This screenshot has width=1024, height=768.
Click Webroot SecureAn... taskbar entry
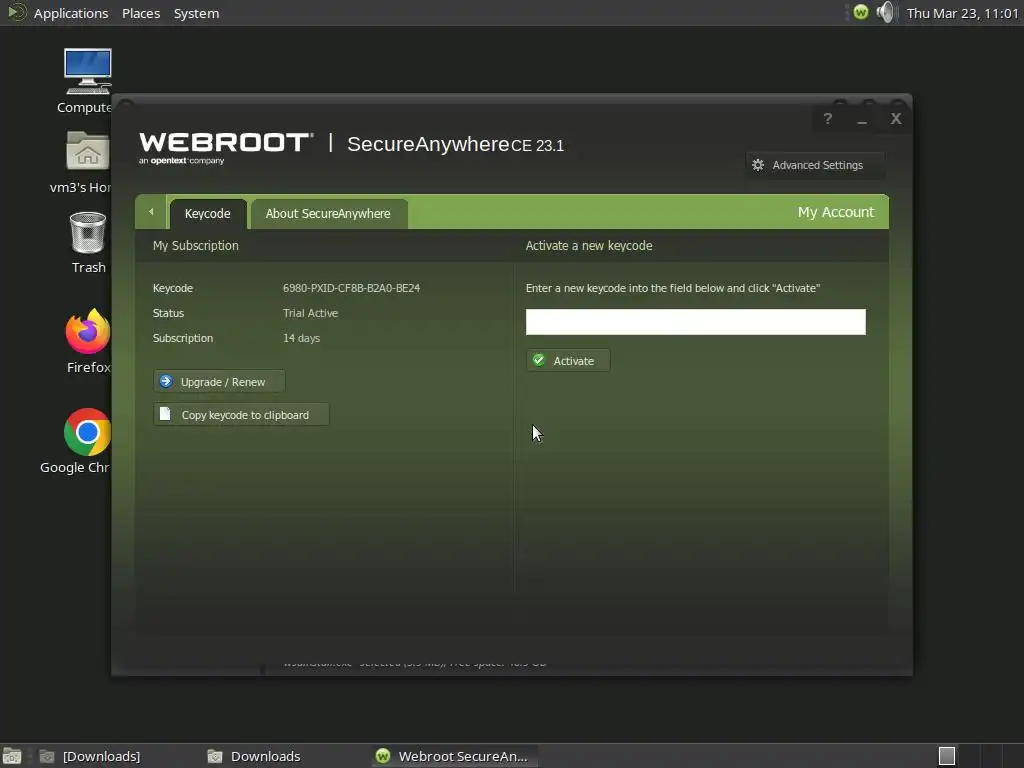455,756
